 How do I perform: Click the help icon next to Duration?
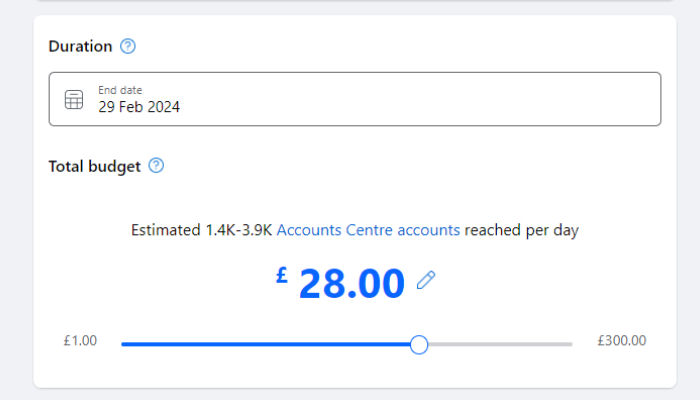(127, 46)
